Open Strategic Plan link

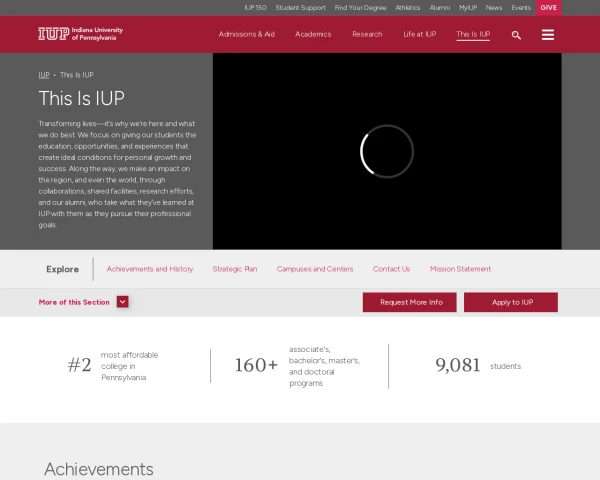[235, 269]
